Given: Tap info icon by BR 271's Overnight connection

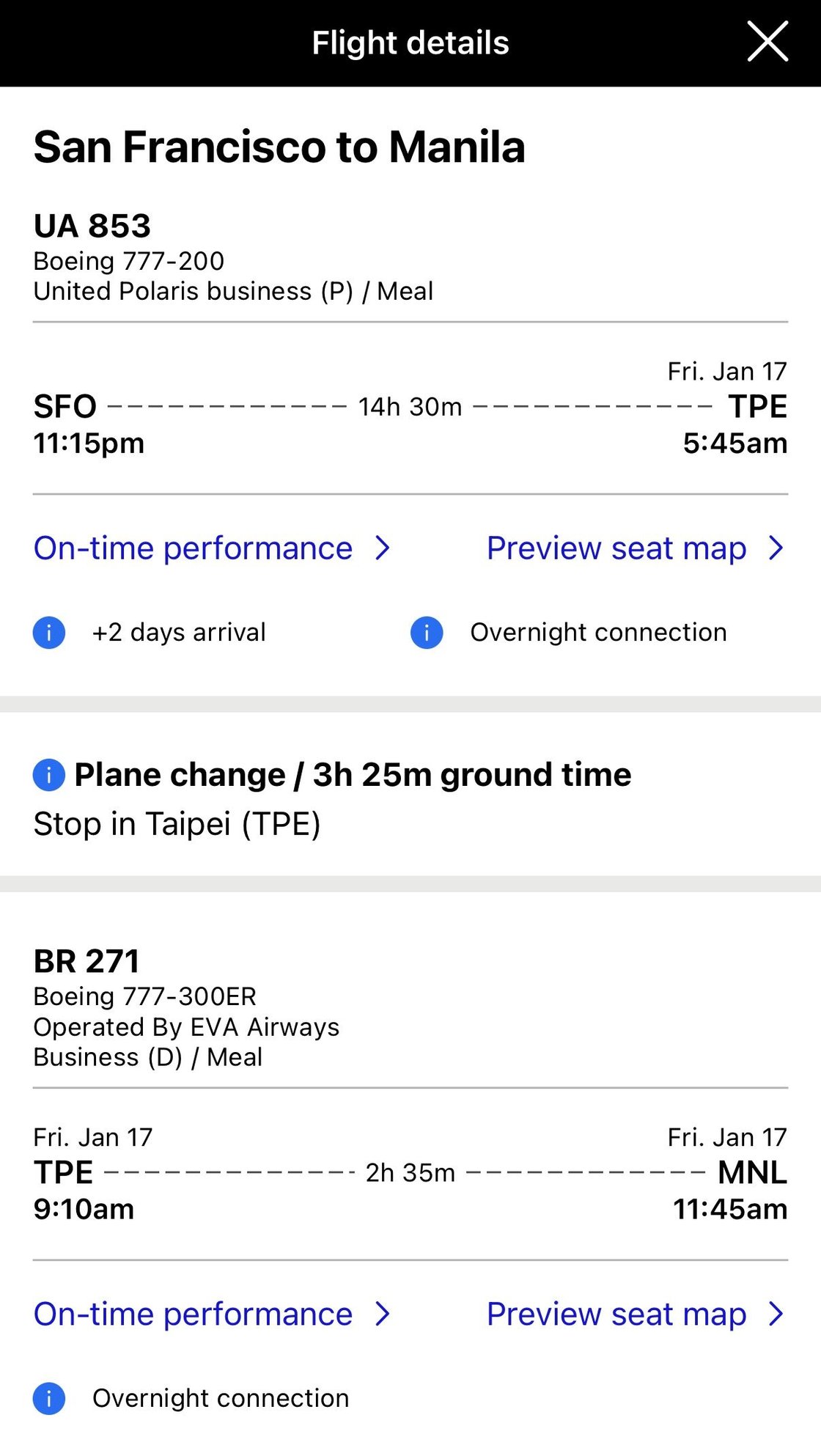Looking at the screenshot, I should pos(49,1399).
